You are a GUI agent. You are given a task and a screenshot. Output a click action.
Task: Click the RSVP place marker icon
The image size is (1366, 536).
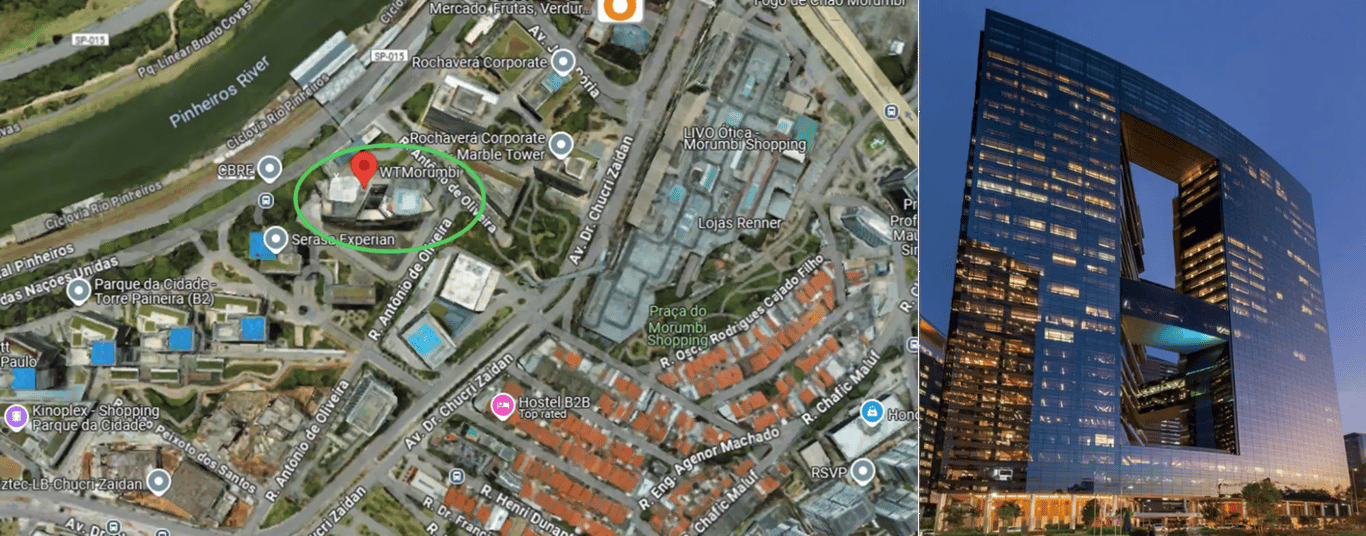click(x=862, y=471)
